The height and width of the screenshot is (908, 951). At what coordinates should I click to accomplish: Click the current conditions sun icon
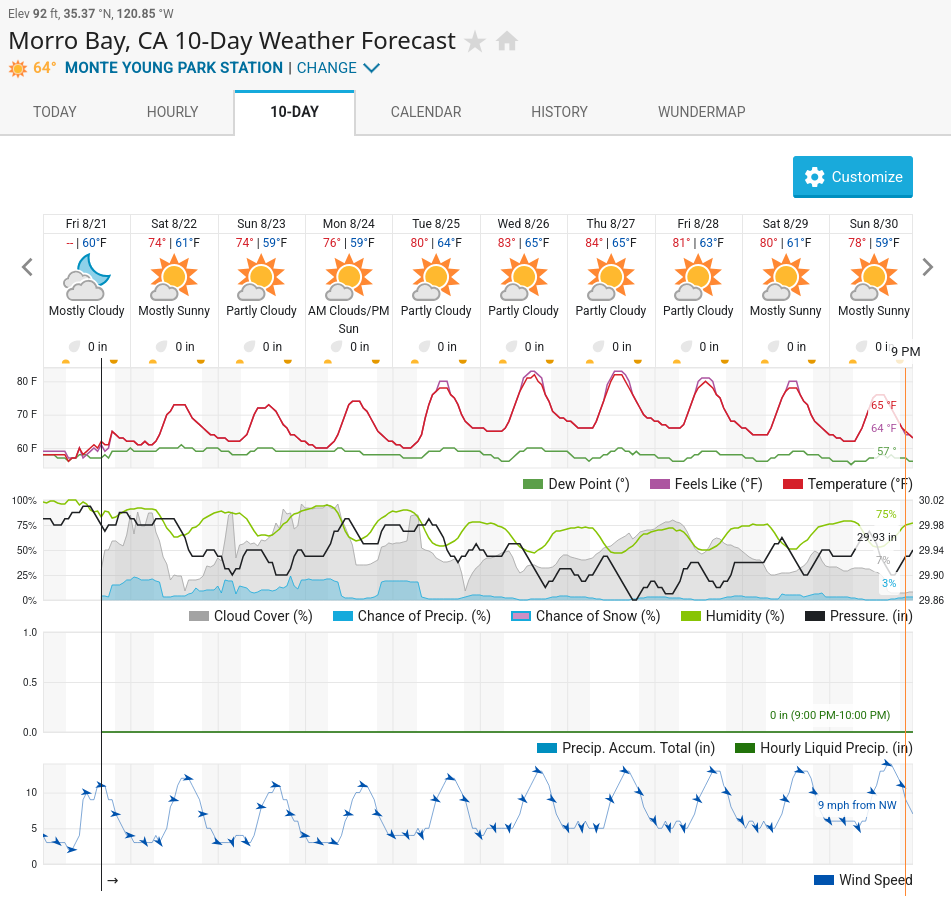coord(18,69)
